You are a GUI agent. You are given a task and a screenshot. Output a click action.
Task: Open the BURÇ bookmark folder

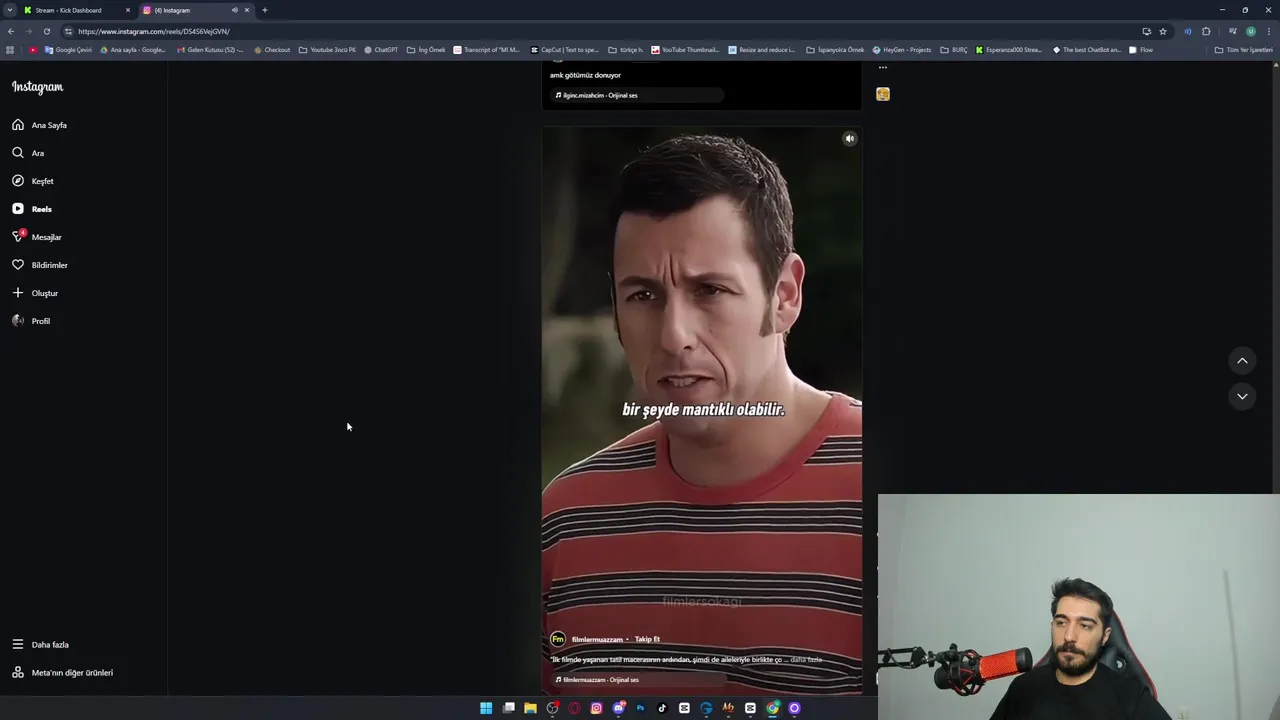954,50
